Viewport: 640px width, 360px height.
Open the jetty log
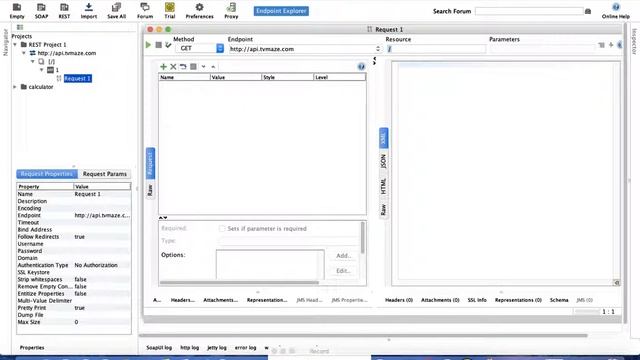pos(216,348)
